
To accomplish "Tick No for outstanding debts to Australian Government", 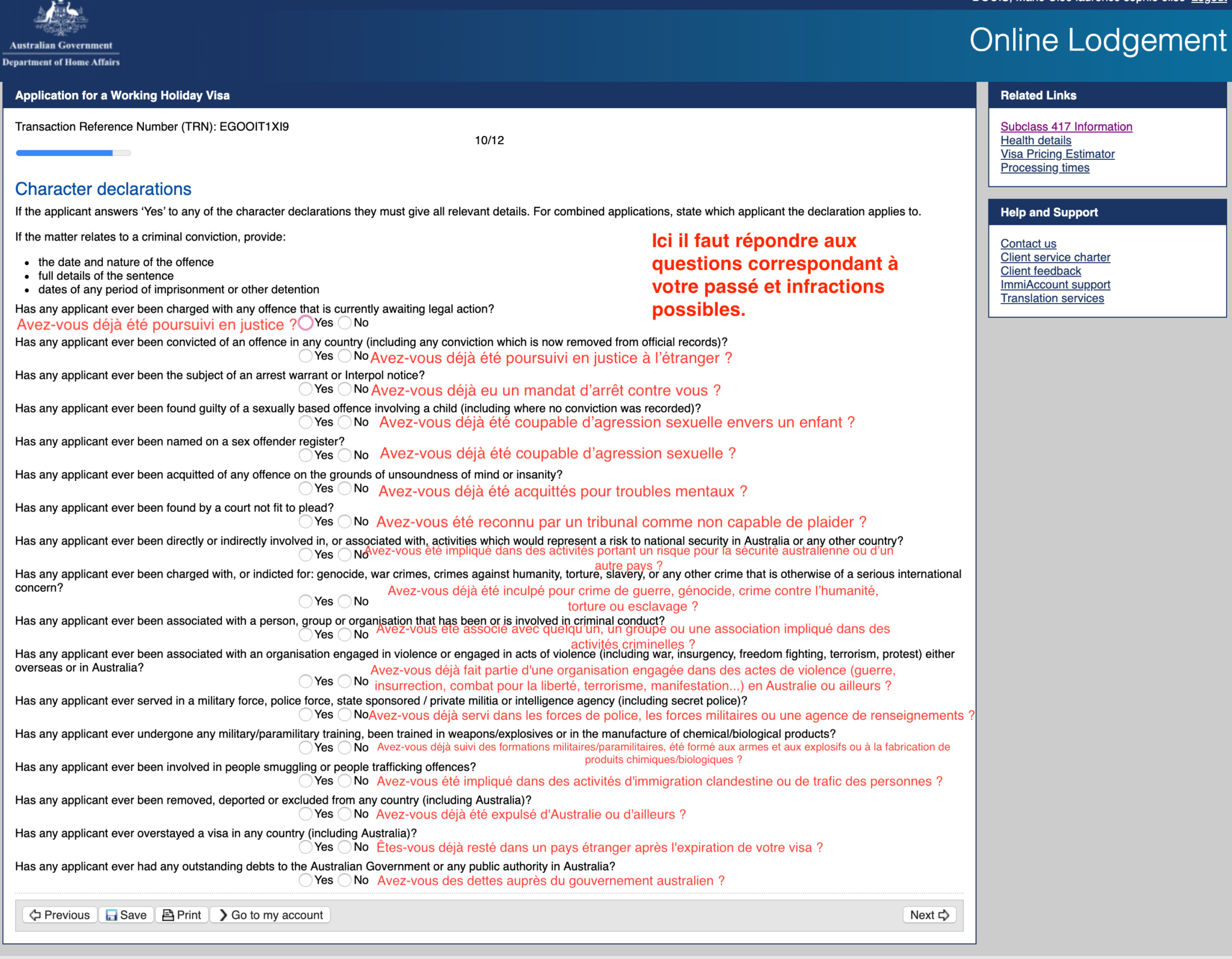I will tap(345, 880).
